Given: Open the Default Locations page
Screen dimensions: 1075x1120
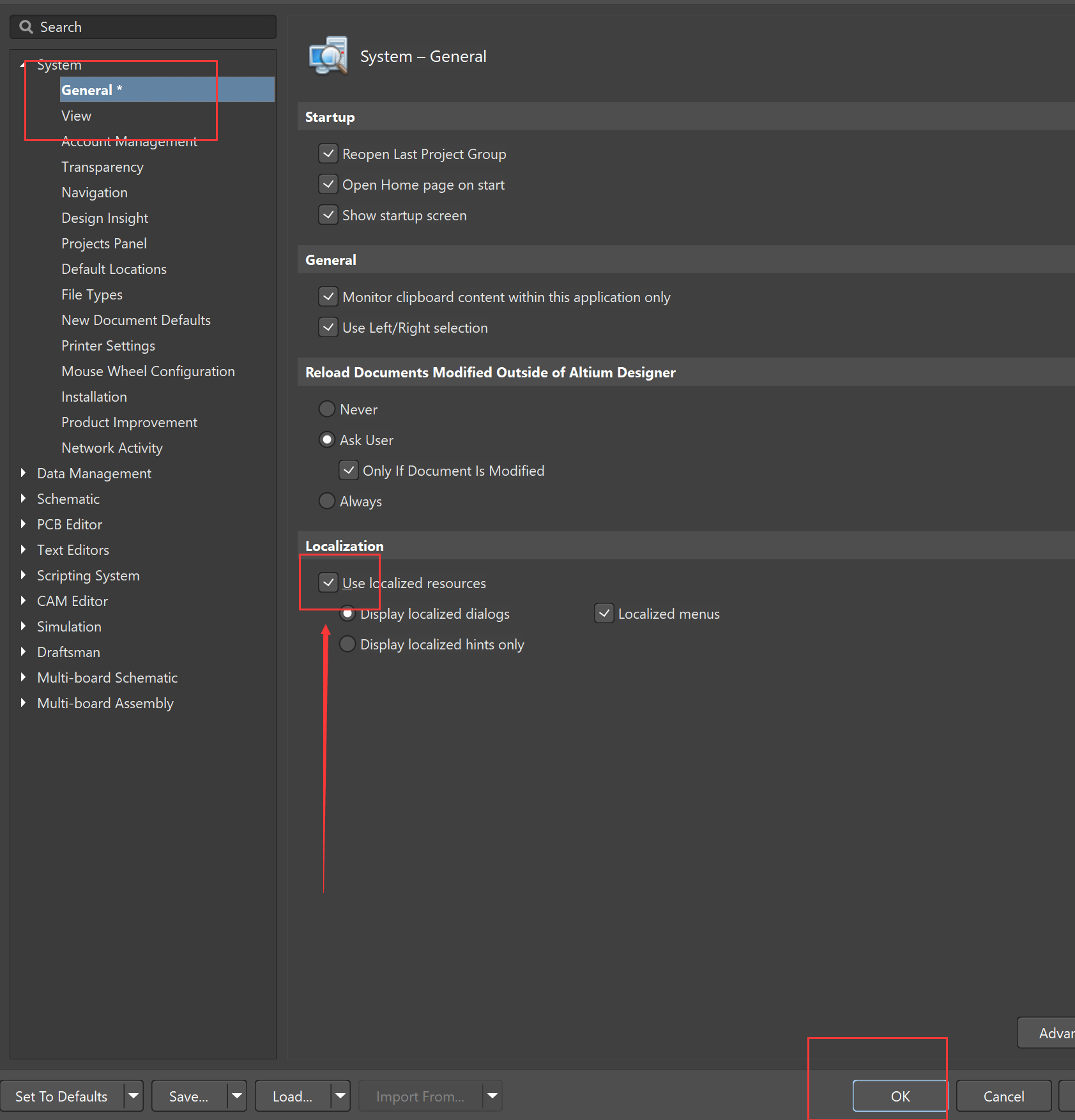Looking at the screenshot, I should point(114,269).
